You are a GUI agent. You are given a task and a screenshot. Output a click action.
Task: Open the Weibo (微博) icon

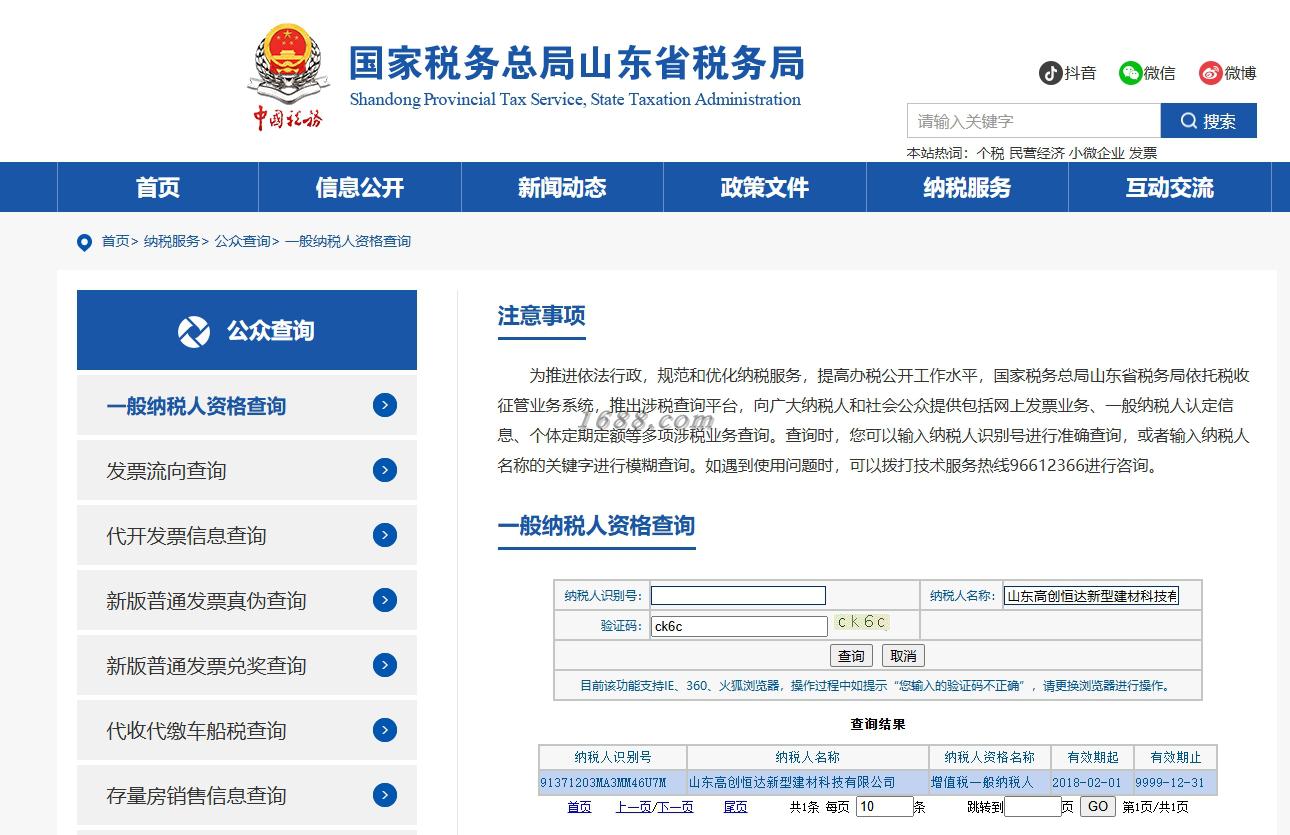tap(1211, 73)
